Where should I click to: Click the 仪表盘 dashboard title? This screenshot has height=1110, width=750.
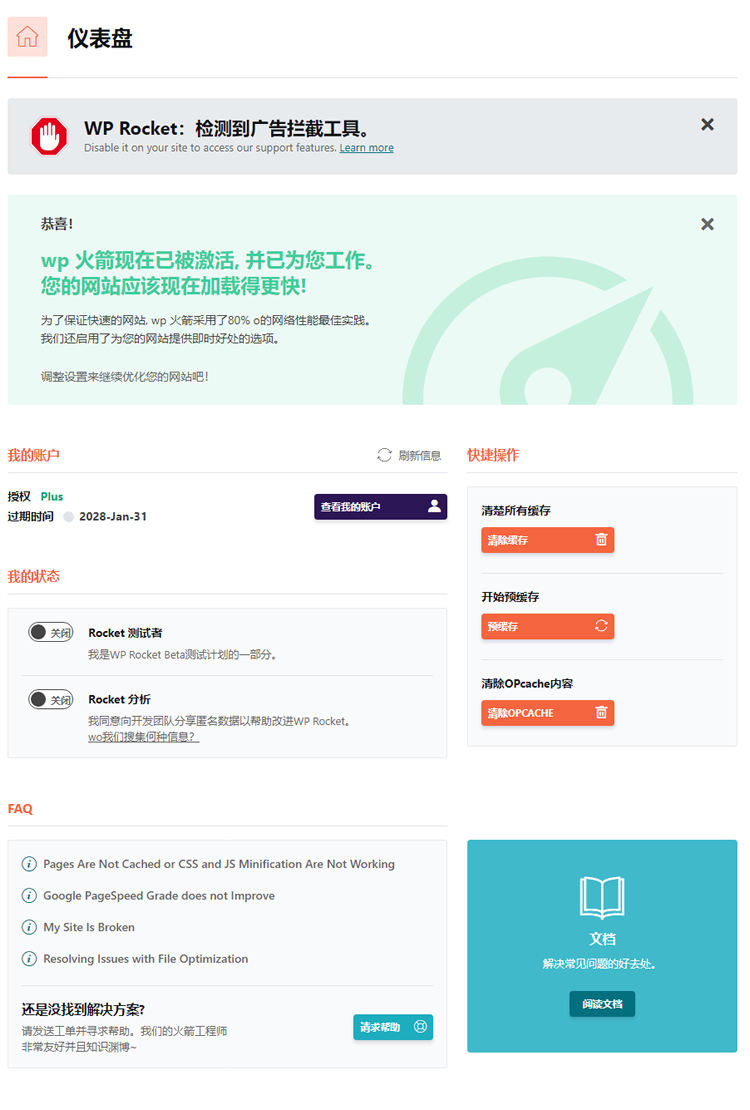[100, 38]
